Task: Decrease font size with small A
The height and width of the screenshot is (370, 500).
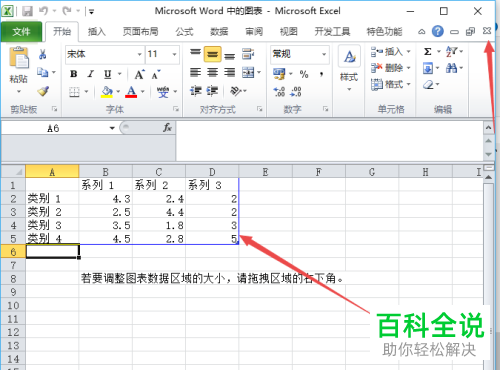Action: tap(156, 74)
